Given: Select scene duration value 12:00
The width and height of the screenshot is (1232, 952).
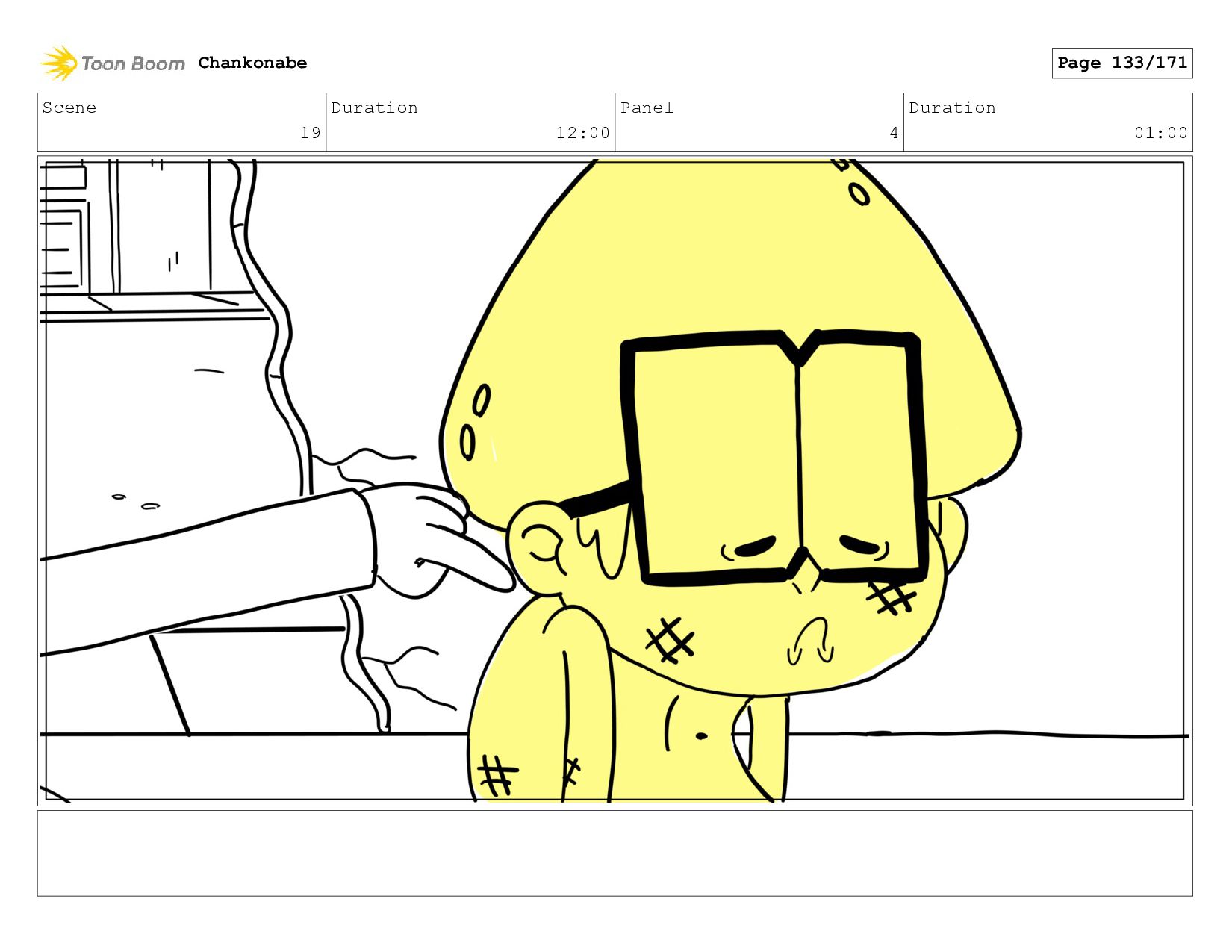Looking at the screenshot, I should coord(582,133).
